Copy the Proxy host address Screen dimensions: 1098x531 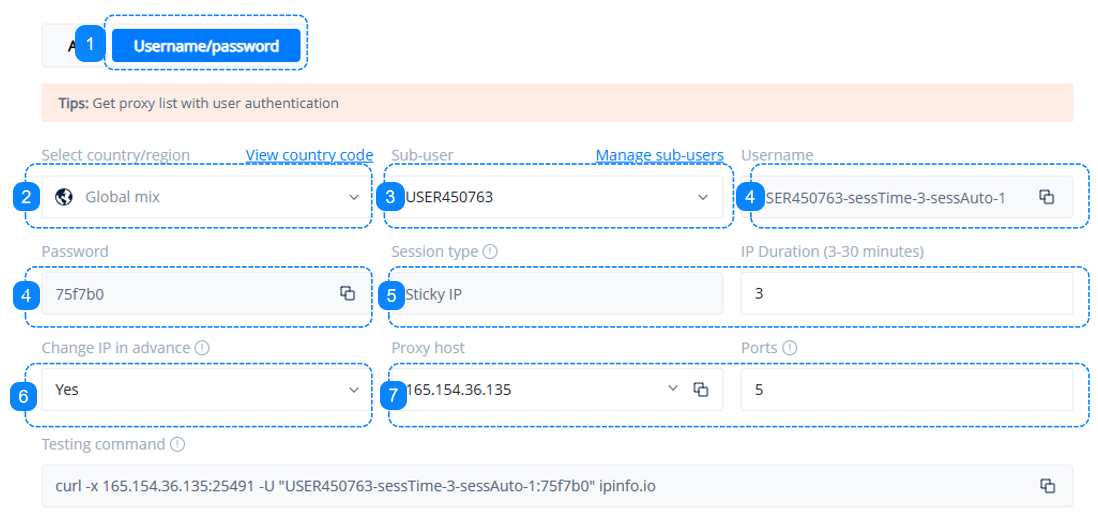pos(701,389)
